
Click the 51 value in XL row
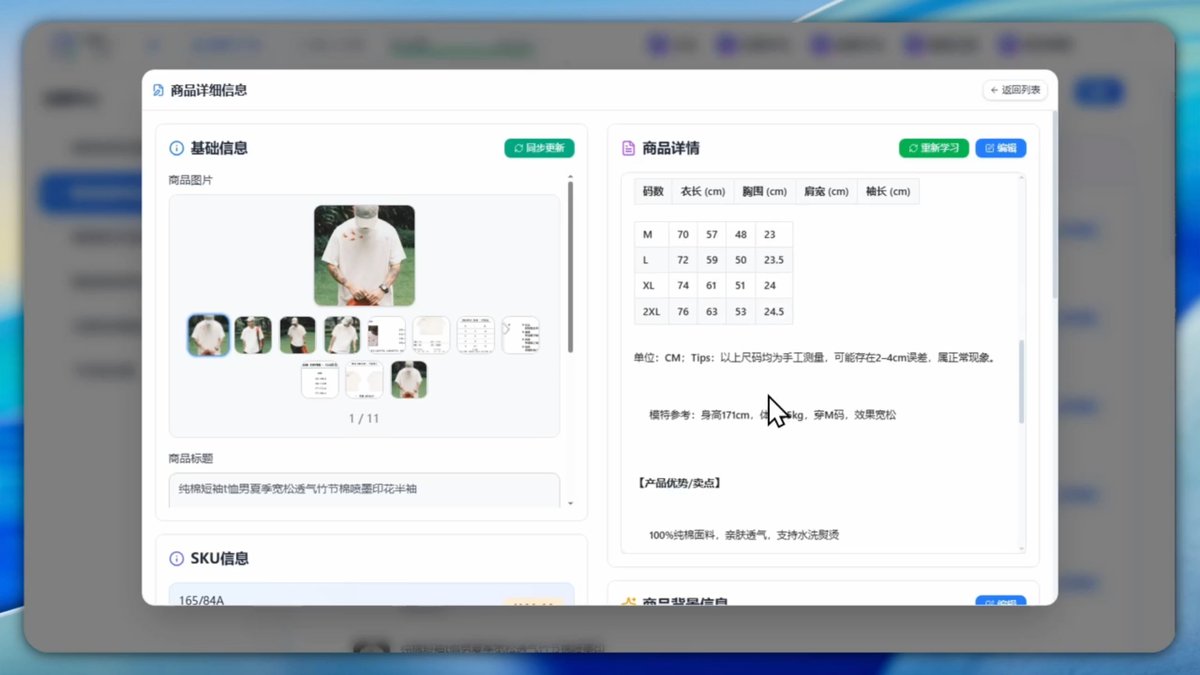(741, 285)
